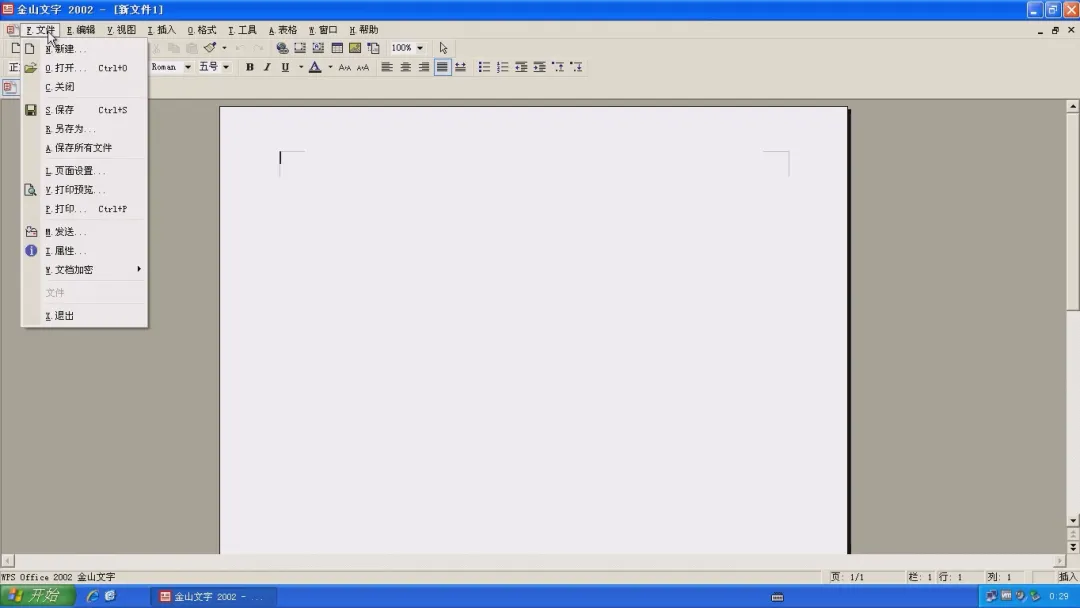The width and height of the screenshot is (1080, 608).
Task: Toggle italic formatting
Action: tap(267, 67)
